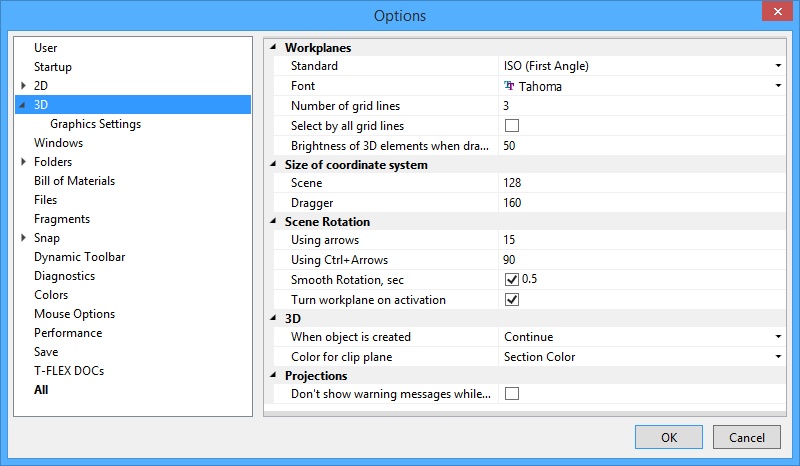This screenshot has height=466, width=800.
Task: Open the Color for clip plane dropdown
Action: (778, 357)
